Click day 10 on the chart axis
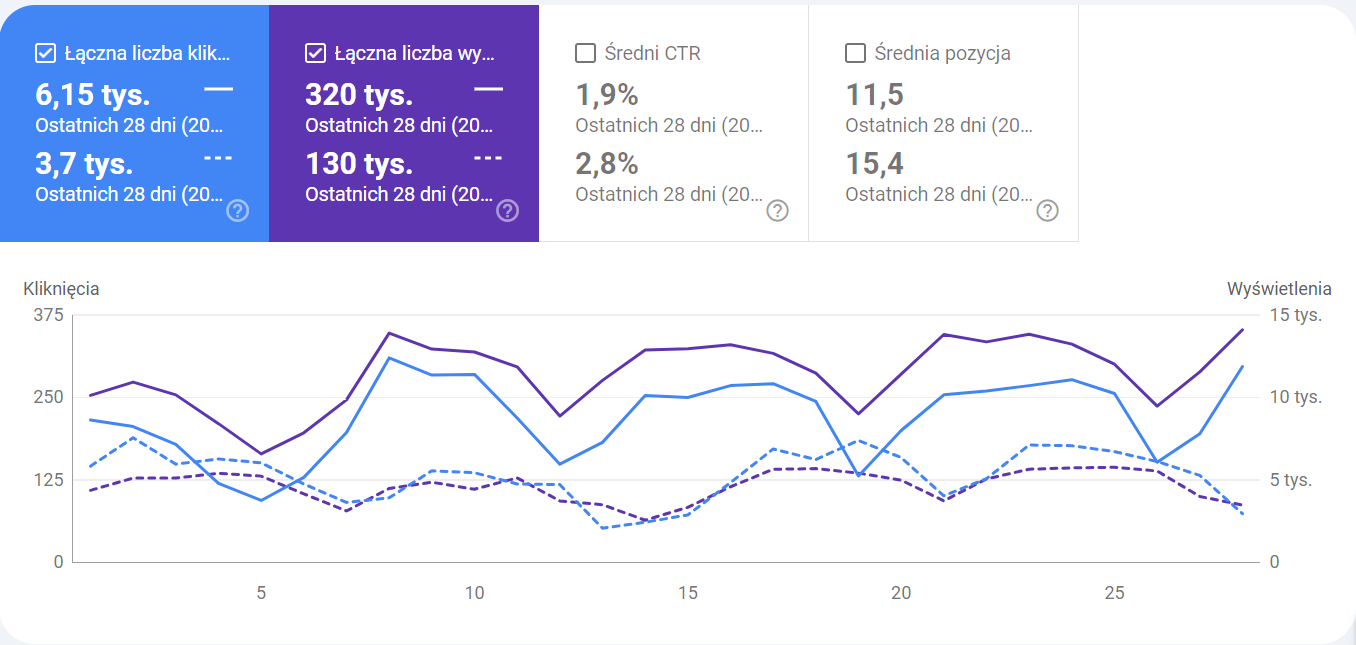The image size is (1356, 645). 474,593
